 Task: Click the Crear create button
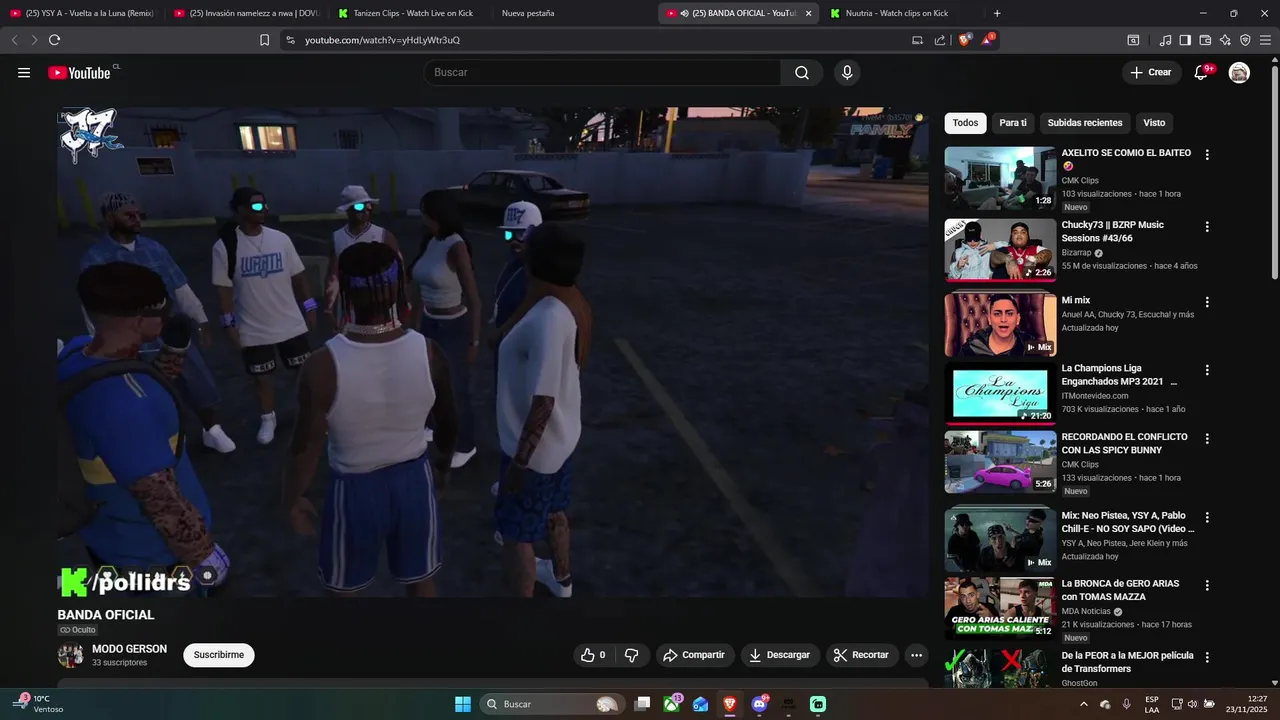point(1151,72)
